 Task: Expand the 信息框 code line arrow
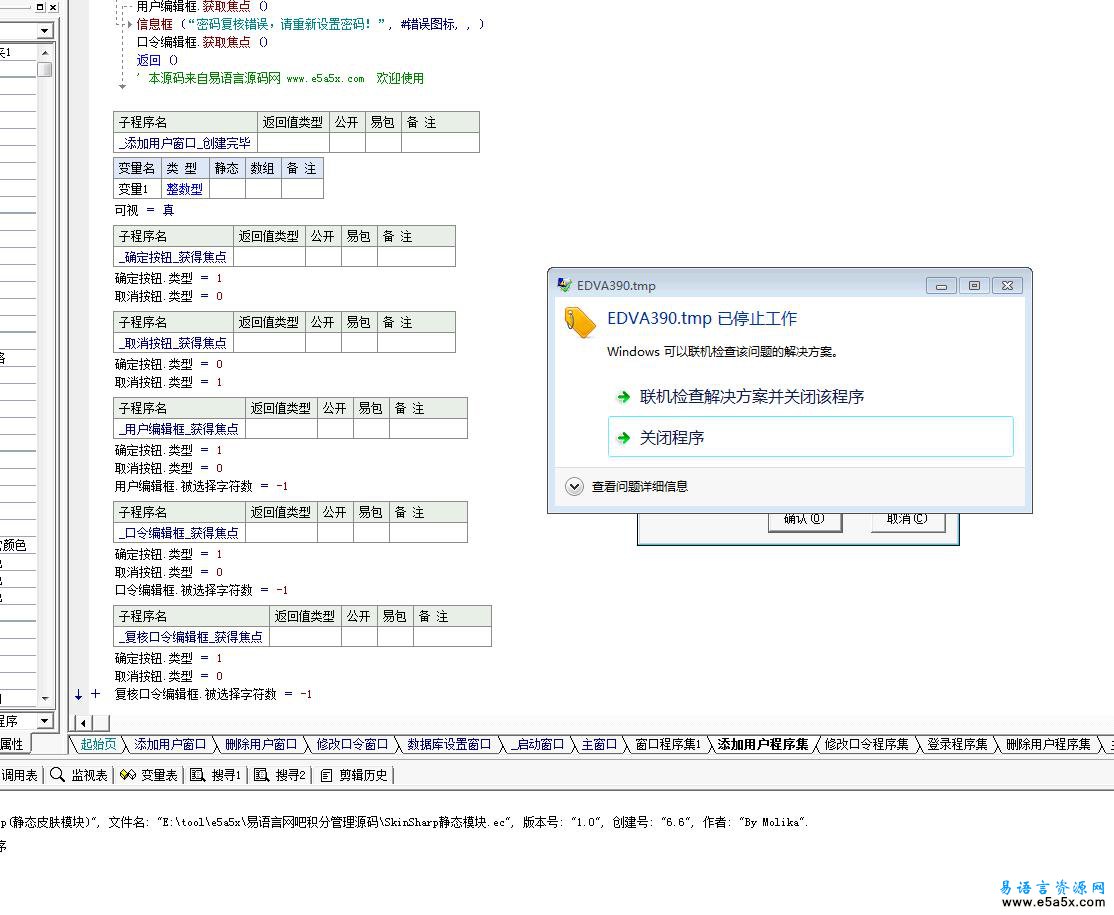pyautogui.click(x=129, y=24)
